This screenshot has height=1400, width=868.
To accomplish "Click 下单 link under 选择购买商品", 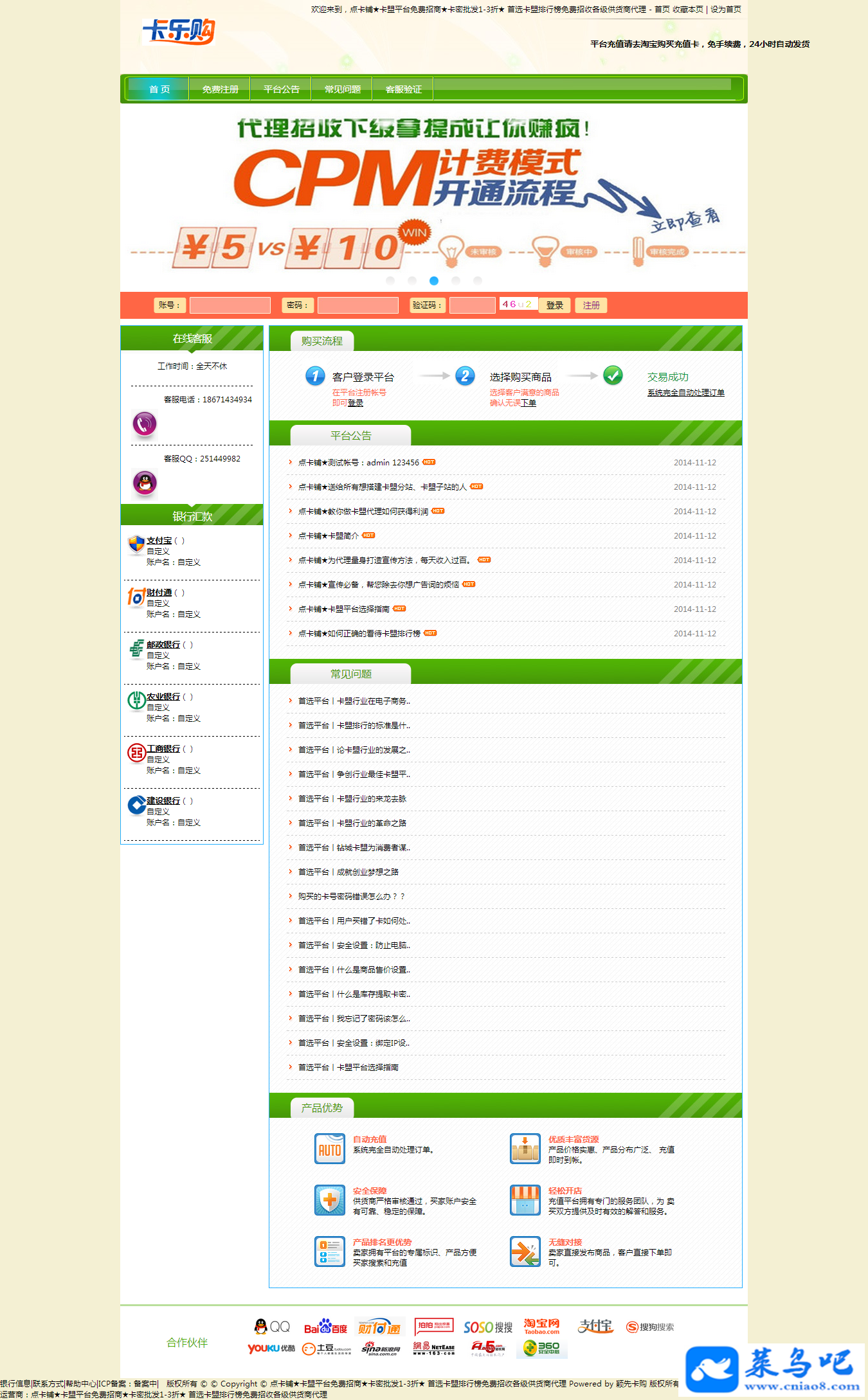I will [529, 403].
